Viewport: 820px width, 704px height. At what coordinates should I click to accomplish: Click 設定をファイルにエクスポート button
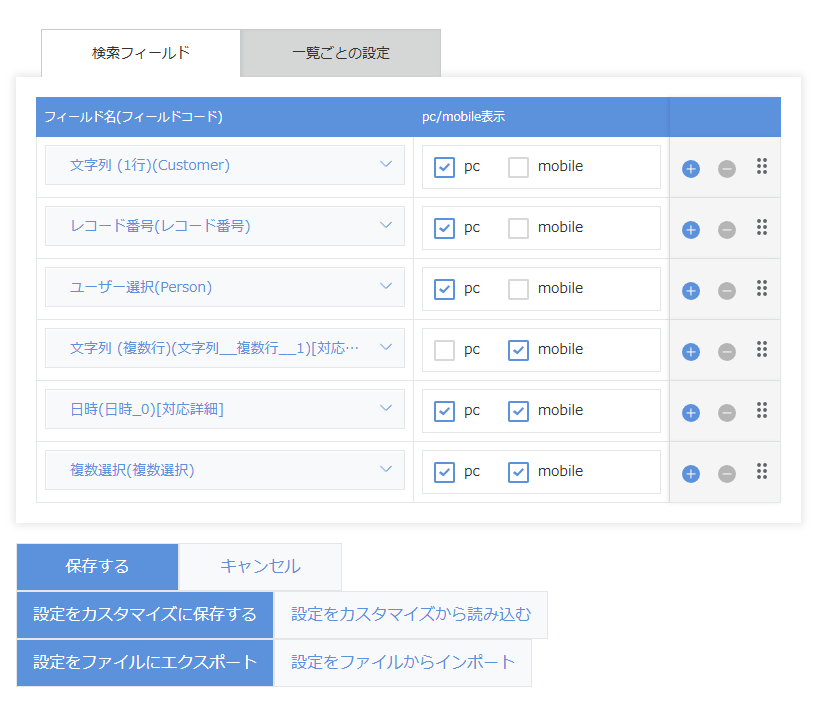pos(145,663)
